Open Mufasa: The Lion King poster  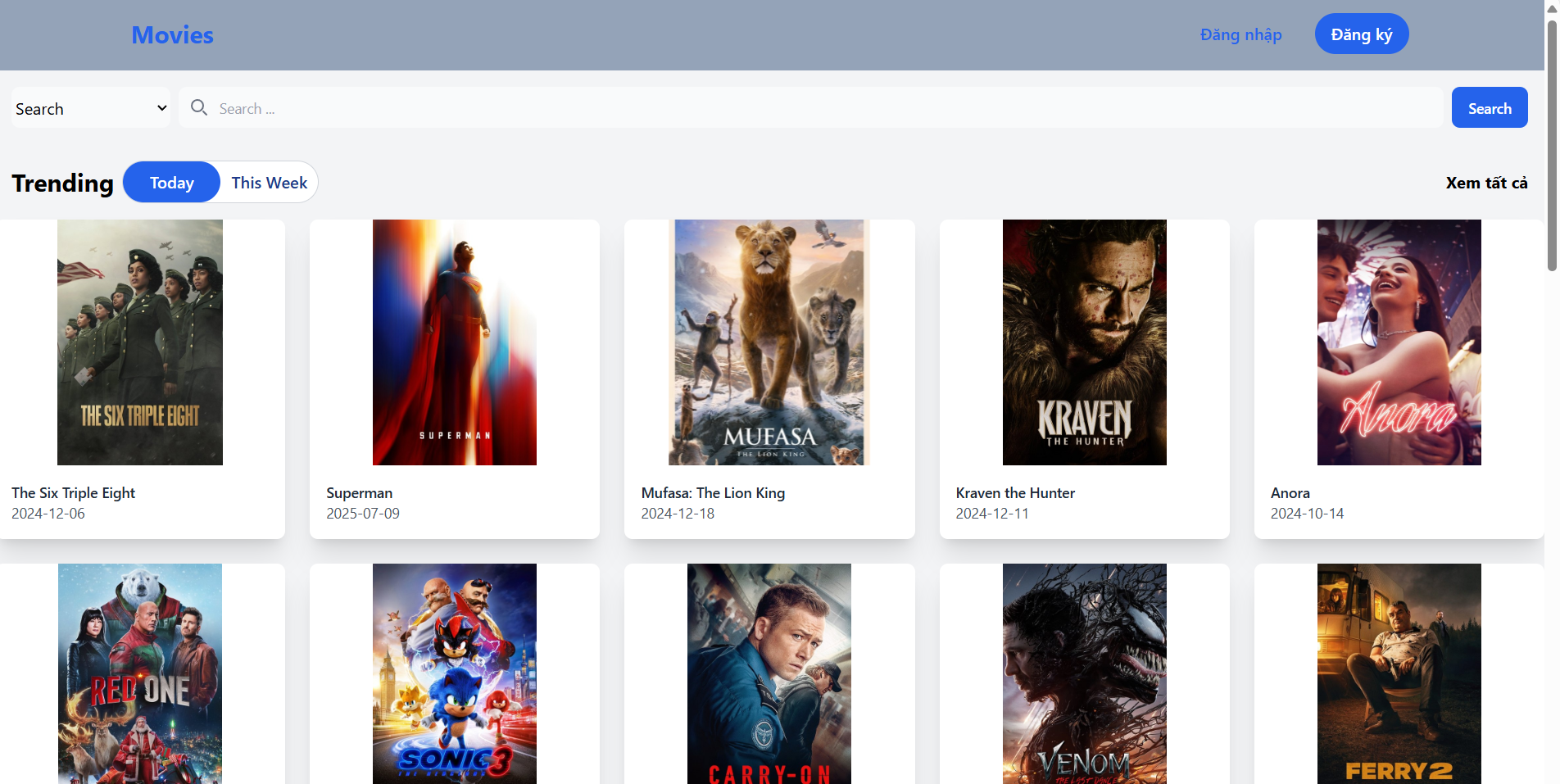pos(769,342)
